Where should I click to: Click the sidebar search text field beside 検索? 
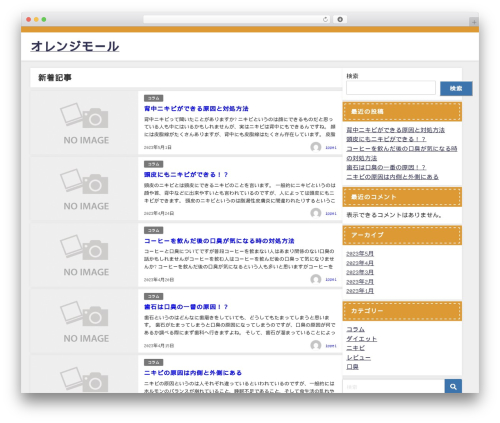click(391, 88)
